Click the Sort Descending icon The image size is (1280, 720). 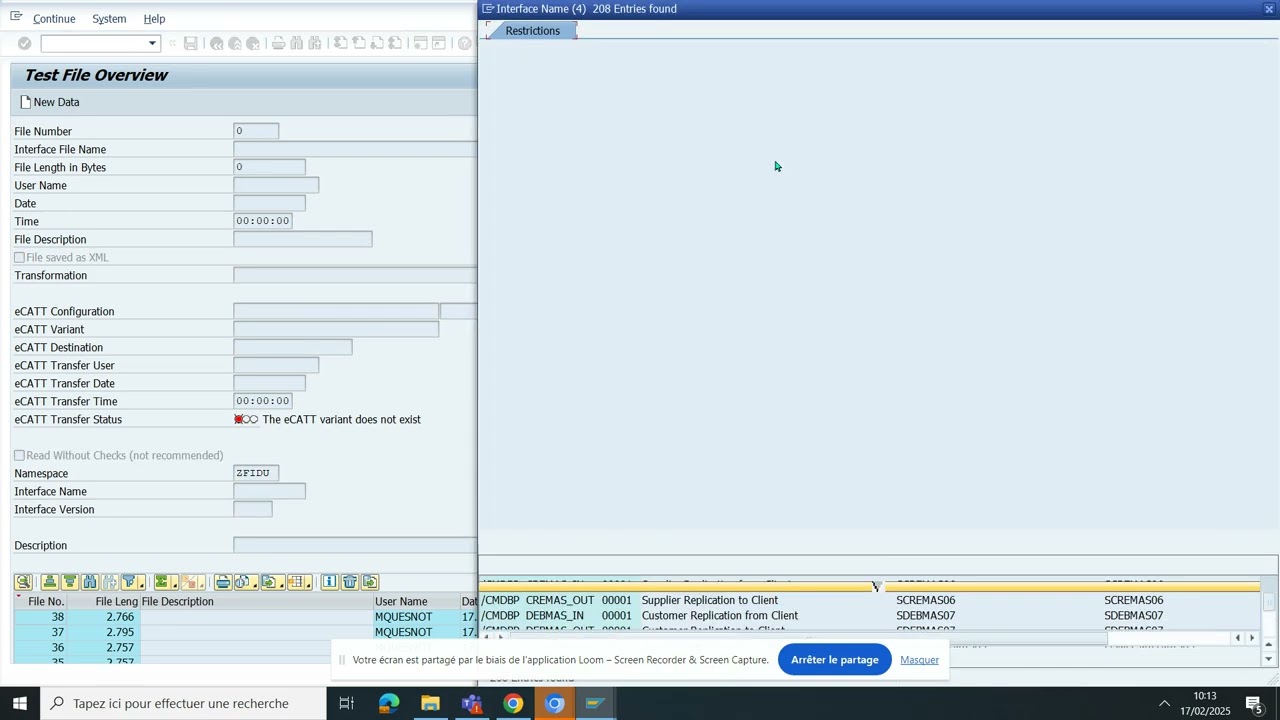click(70, 582)
